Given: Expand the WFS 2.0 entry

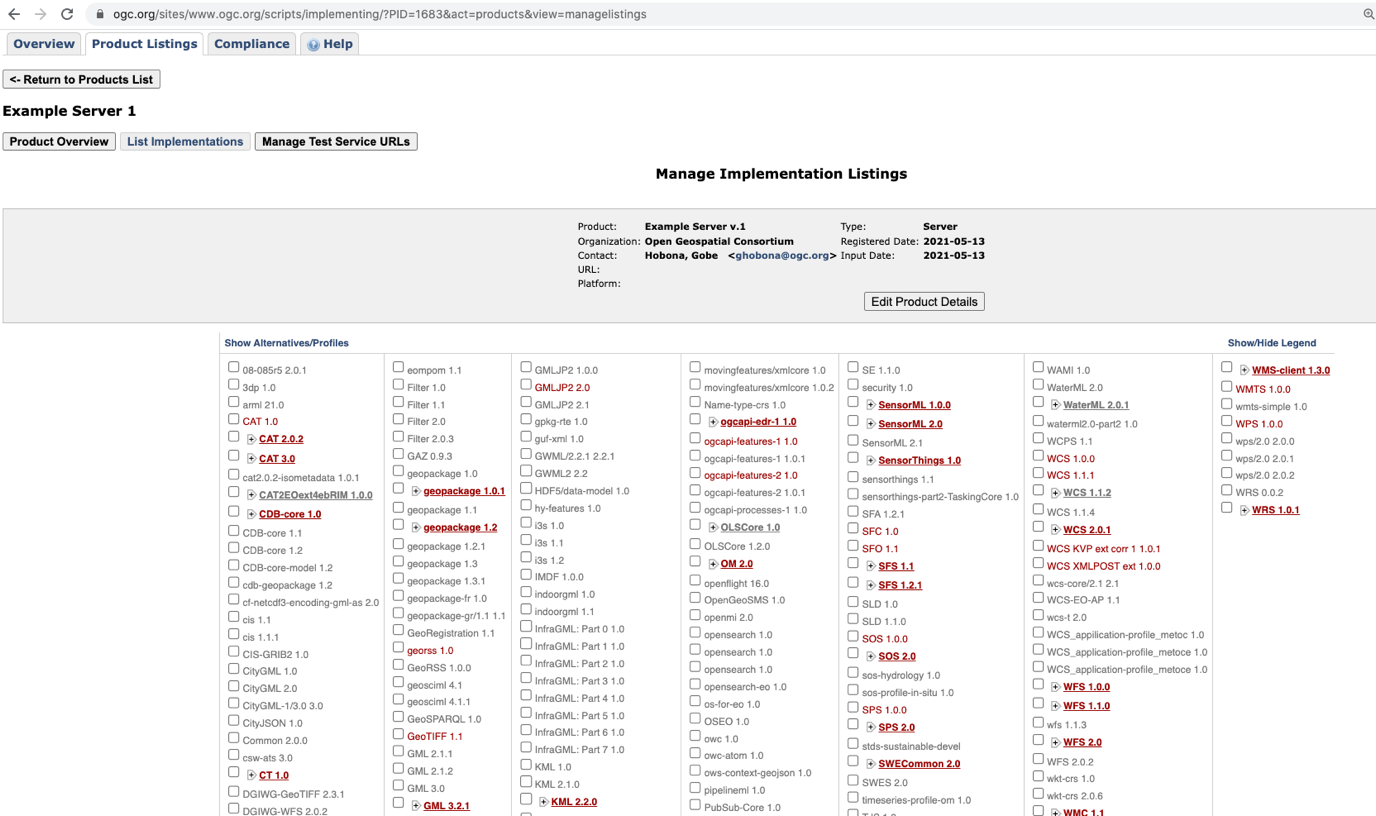Looking at the screenshot, I should click(x=1056, y=742).
